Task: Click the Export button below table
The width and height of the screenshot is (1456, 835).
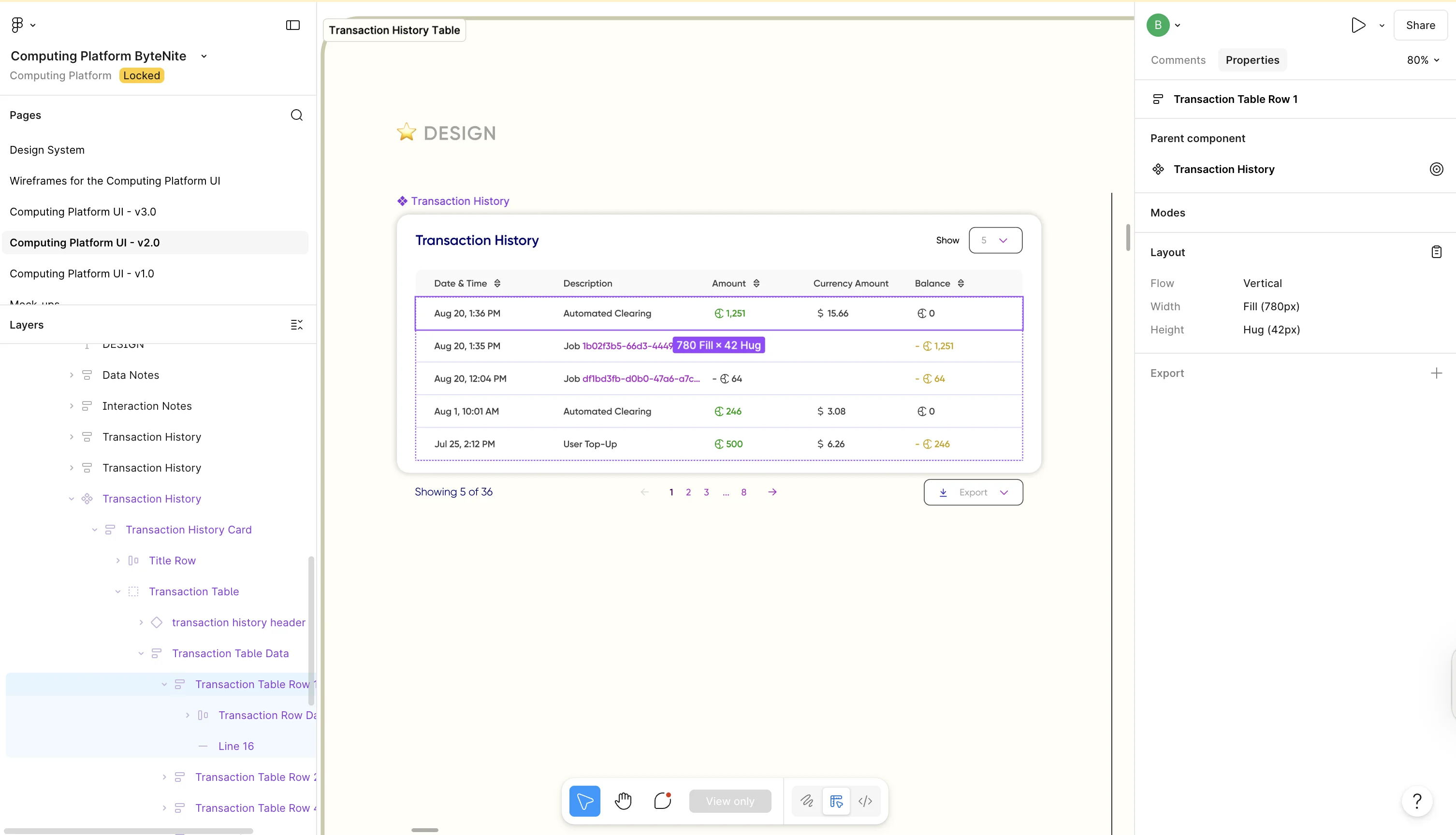Action: (973, 492)
